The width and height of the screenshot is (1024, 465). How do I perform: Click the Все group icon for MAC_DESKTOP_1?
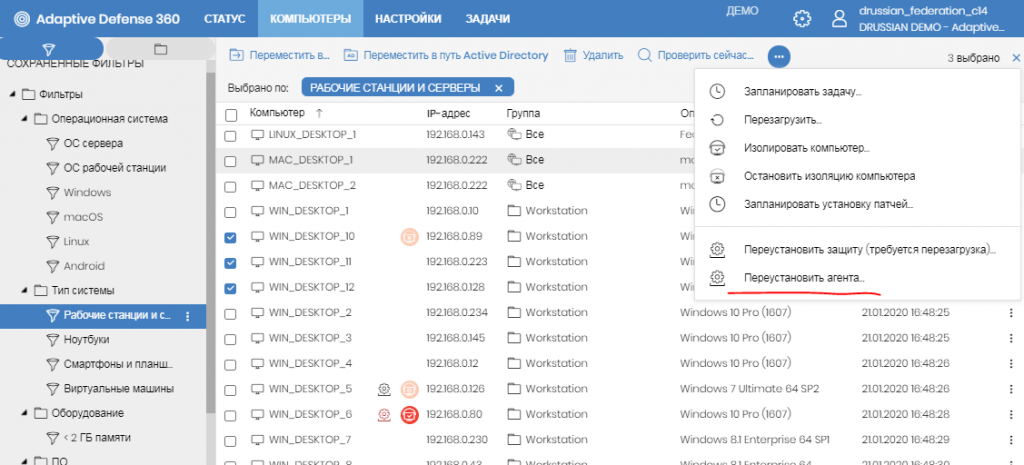(513, 159)
